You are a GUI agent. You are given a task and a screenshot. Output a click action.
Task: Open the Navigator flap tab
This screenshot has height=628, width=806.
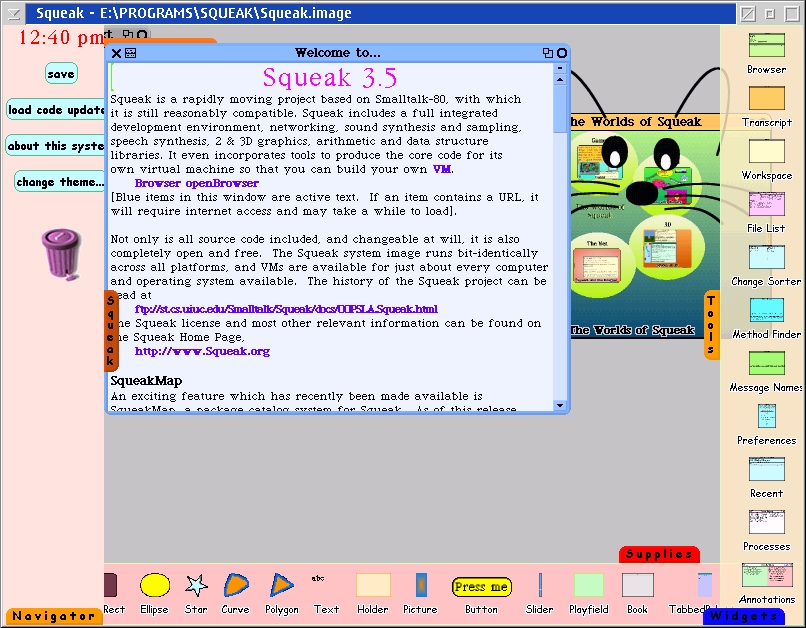coord(54,616)
